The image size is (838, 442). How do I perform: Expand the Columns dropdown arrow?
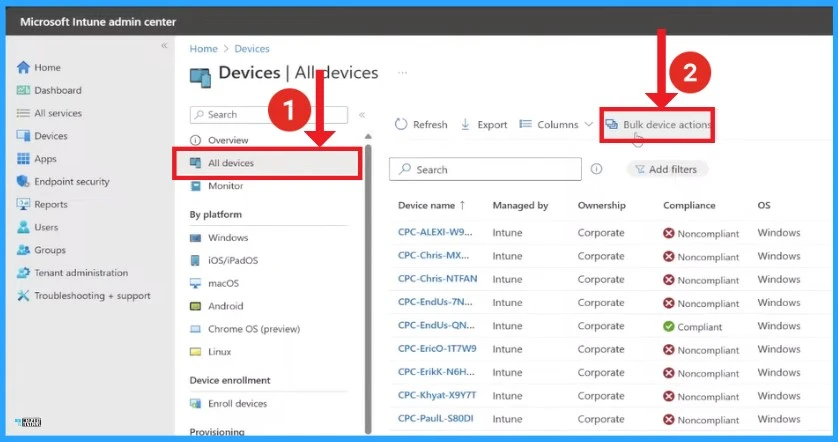click(x=588, y=124)
